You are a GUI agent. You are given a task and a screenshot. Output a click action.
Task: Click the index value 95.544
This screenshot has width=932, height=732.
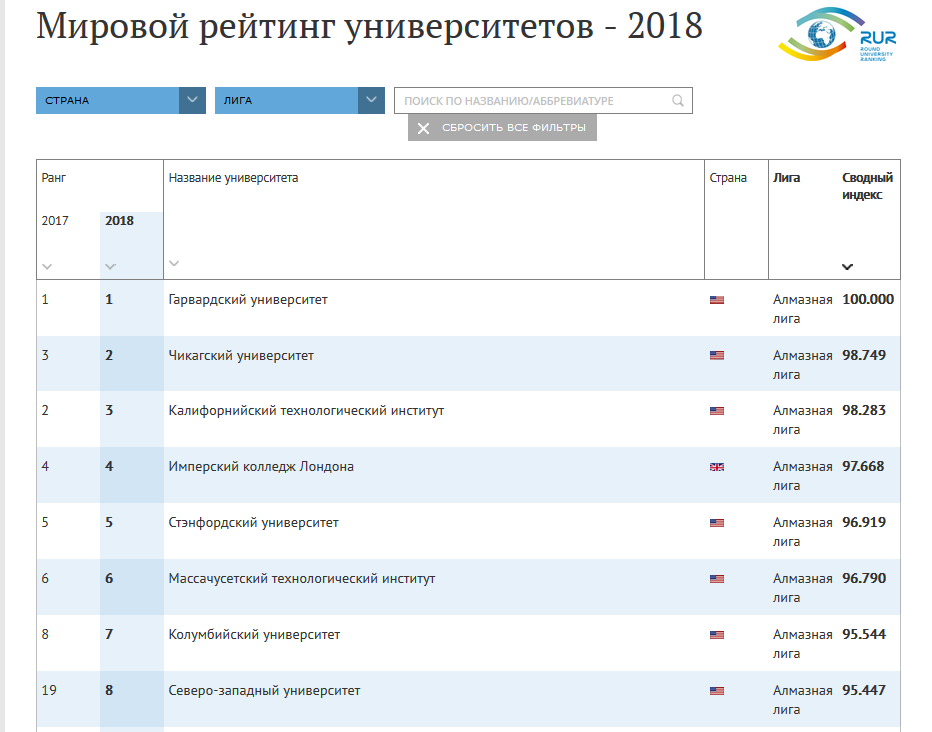(x=864, y=635)
